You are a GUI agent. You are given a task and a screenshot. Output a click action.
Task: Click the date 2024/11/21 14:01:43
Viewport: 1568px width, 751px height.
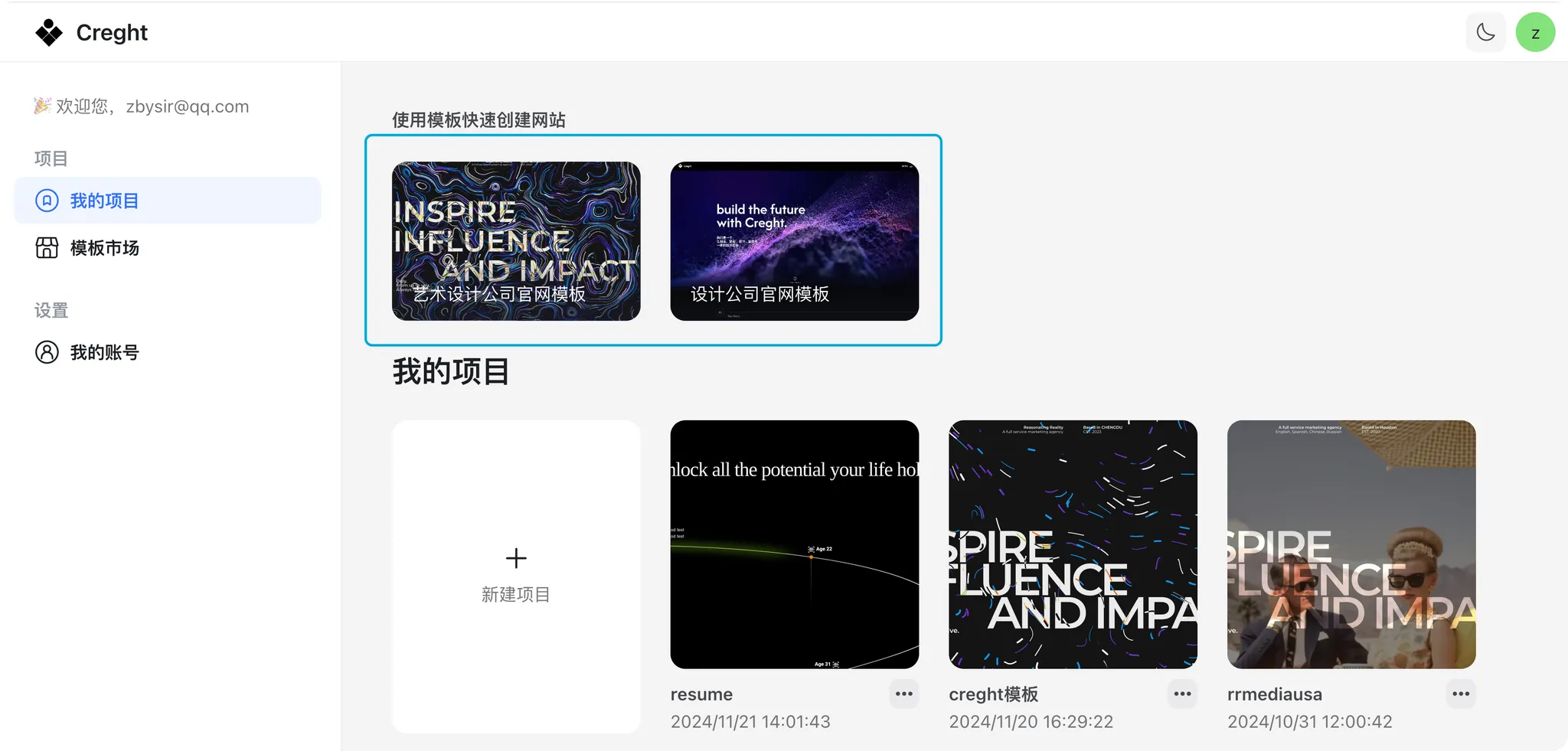point(750,722)
